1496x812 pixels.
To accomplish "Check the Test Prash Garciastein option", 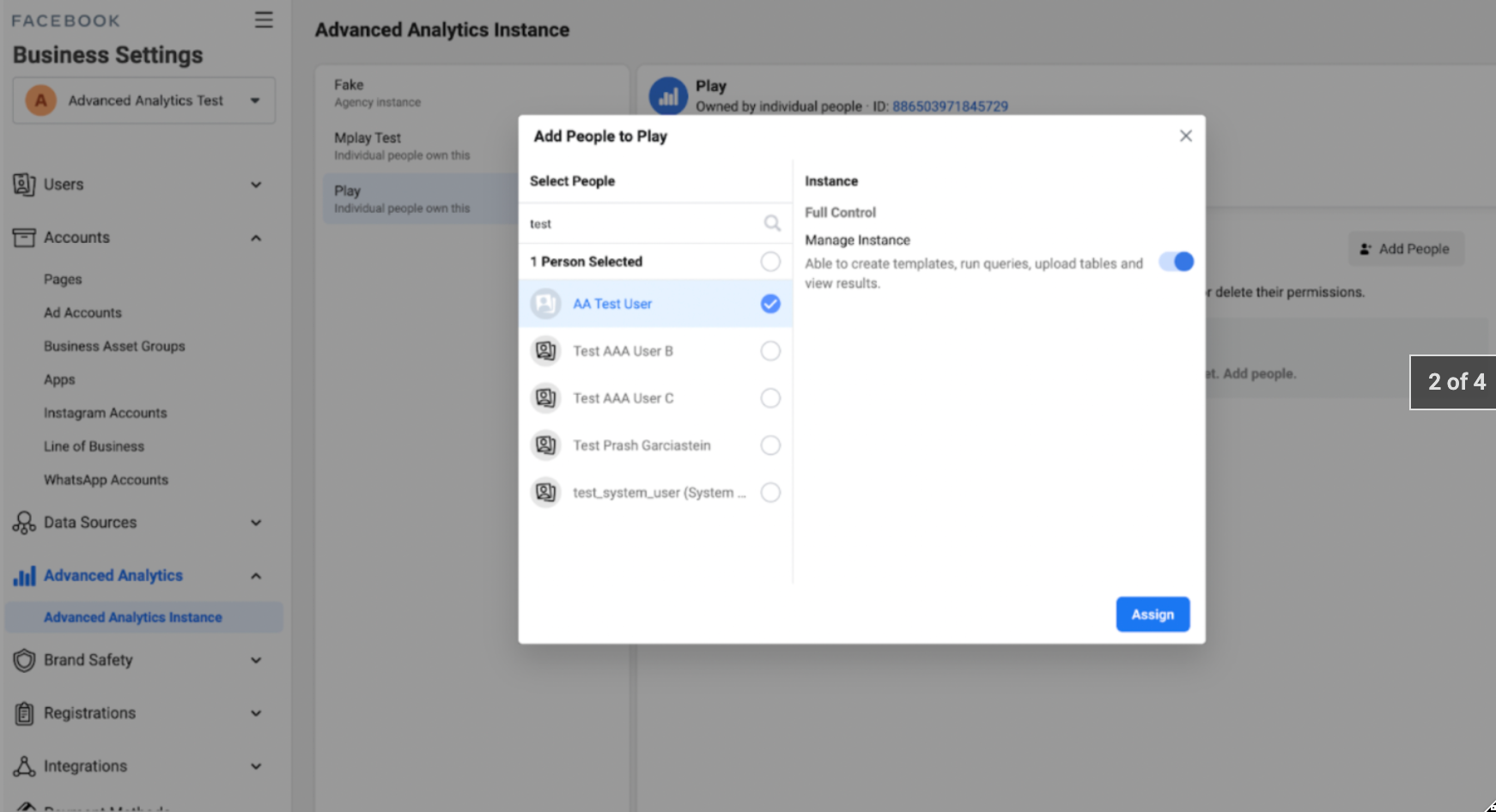I will 770,445.
